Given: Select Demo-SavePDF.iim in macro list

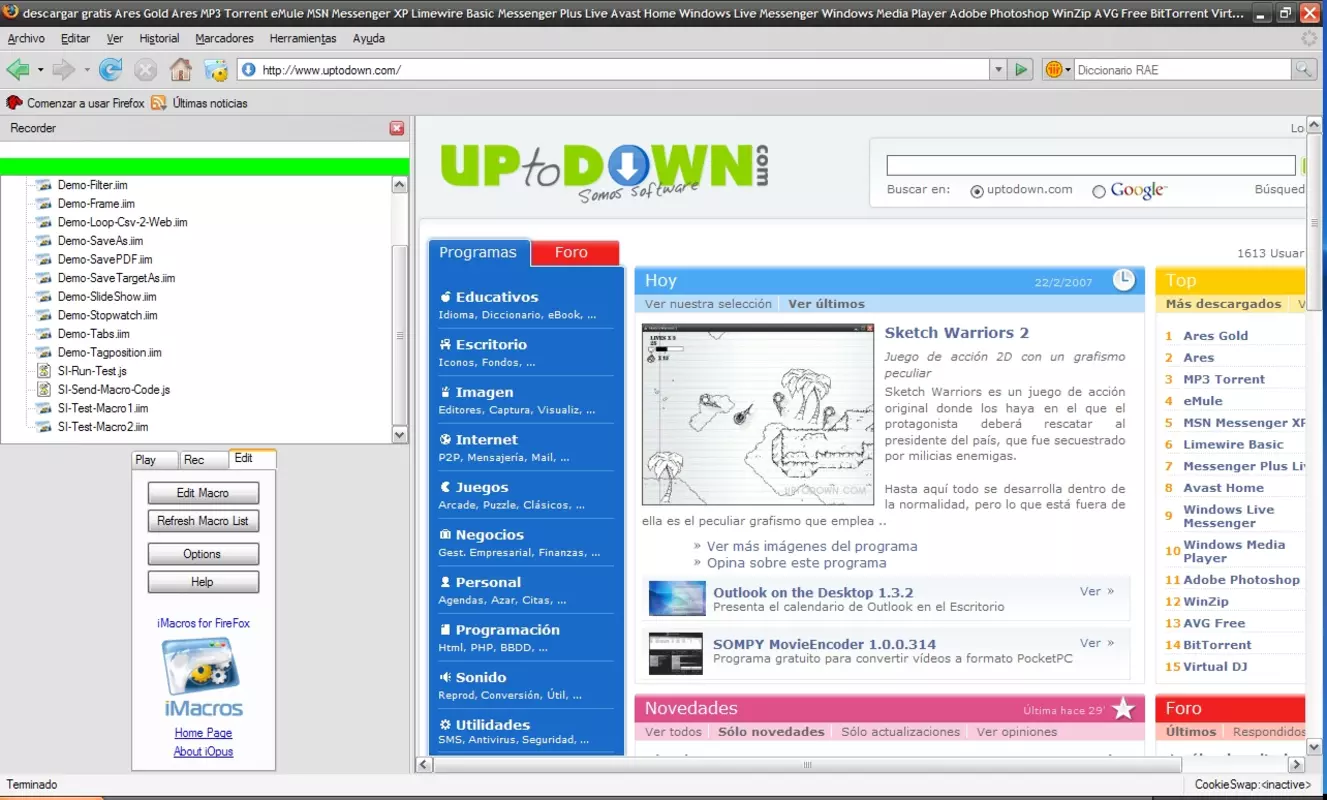Looking at the screenshot, I should tap(105, 259).
